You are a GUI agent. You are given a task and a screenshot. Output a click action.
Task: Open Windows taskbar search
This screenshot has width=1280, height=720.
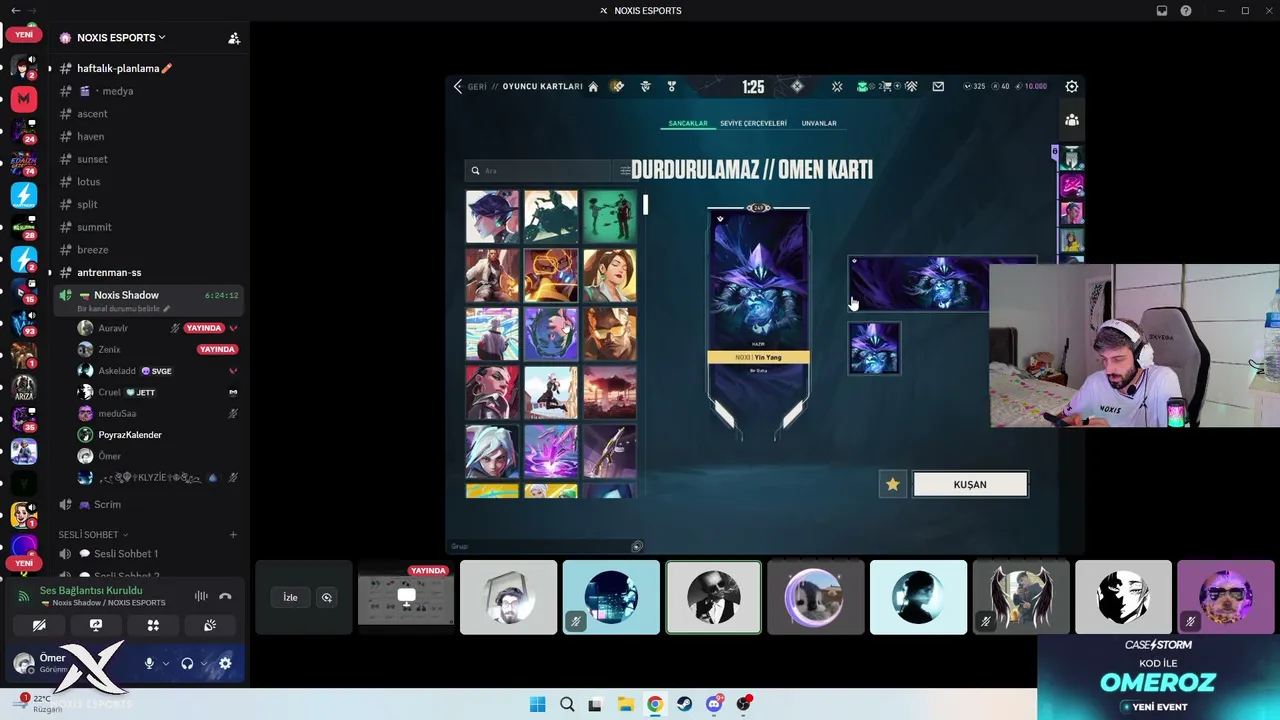pyautogui.click(x=567, y=704)
